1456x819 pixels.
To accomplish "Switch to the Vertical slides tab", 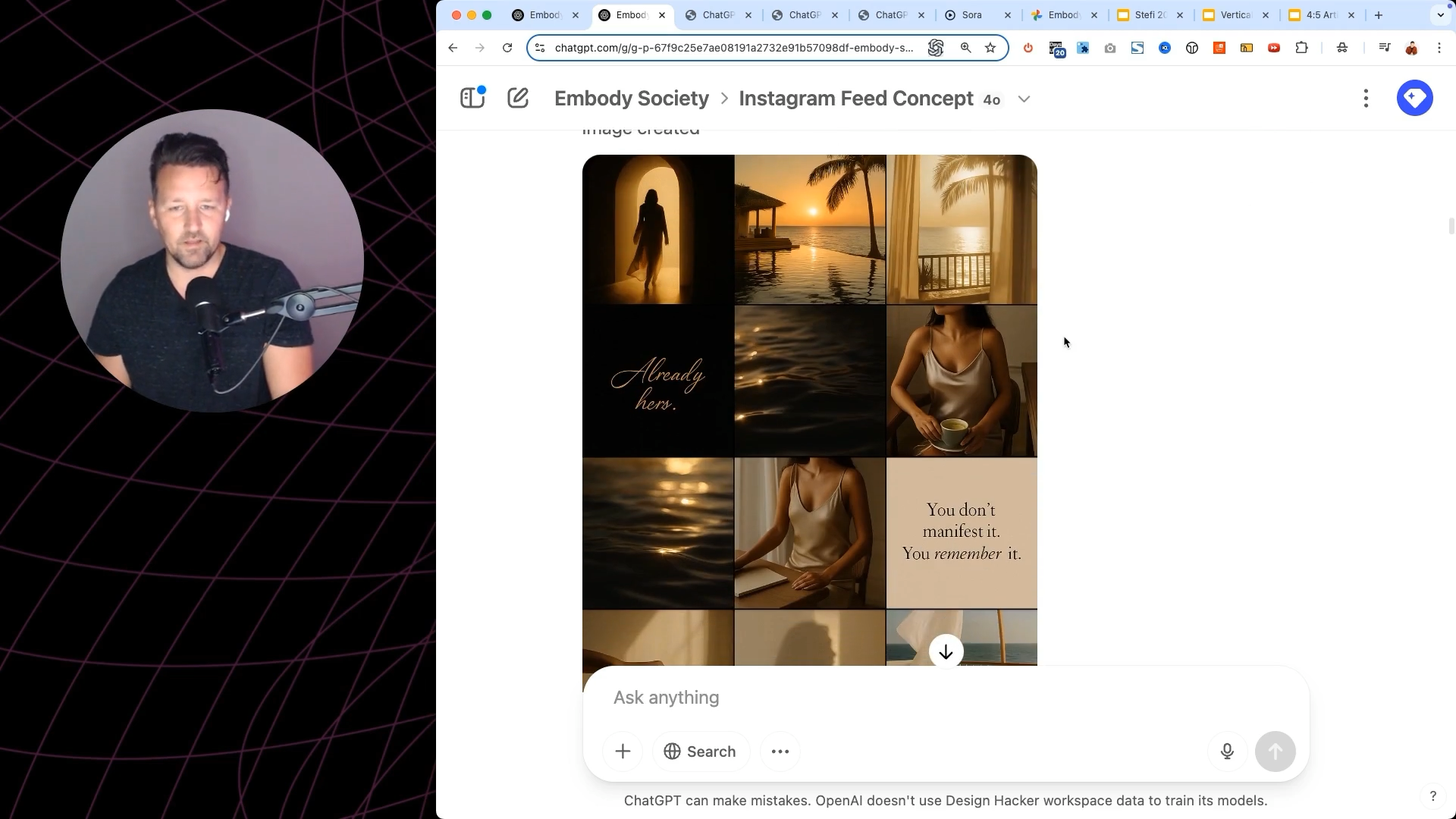I will coord(1235,15).
